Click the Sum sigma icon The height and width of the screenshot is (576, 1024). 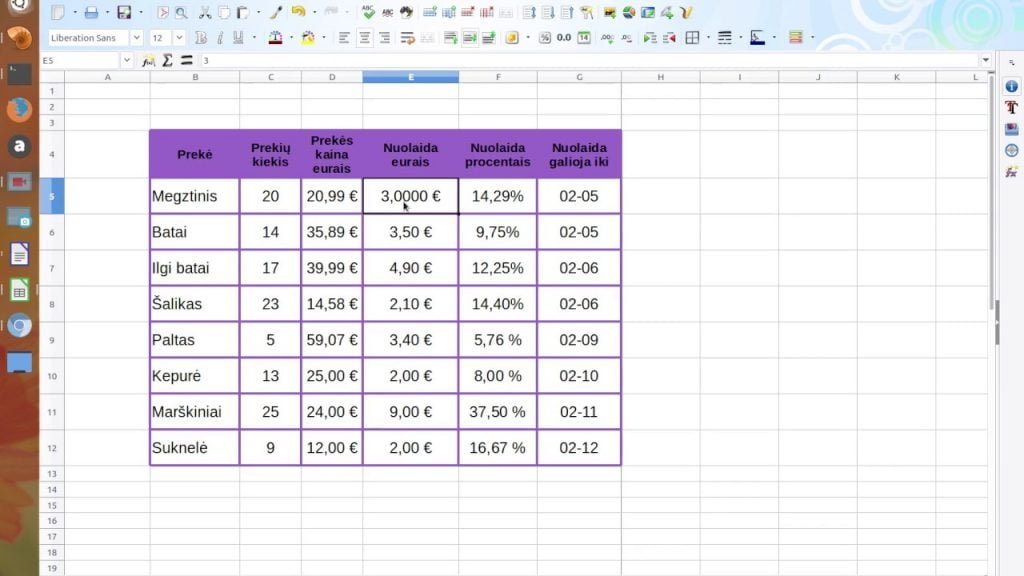pyautogui.click(x=168, y=61)
